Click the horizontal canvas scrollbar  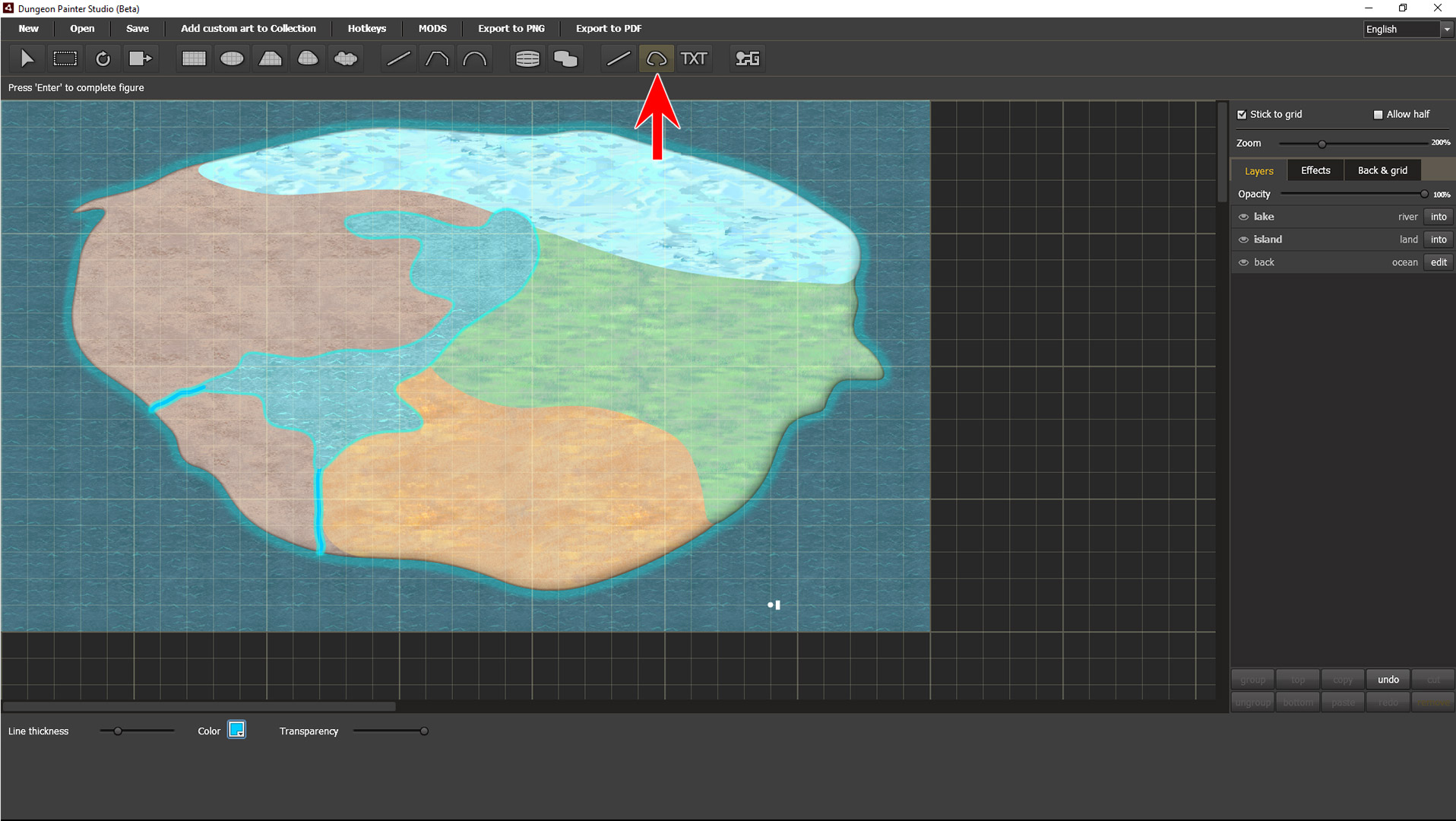pyautogui.click(x=199, y=706)
